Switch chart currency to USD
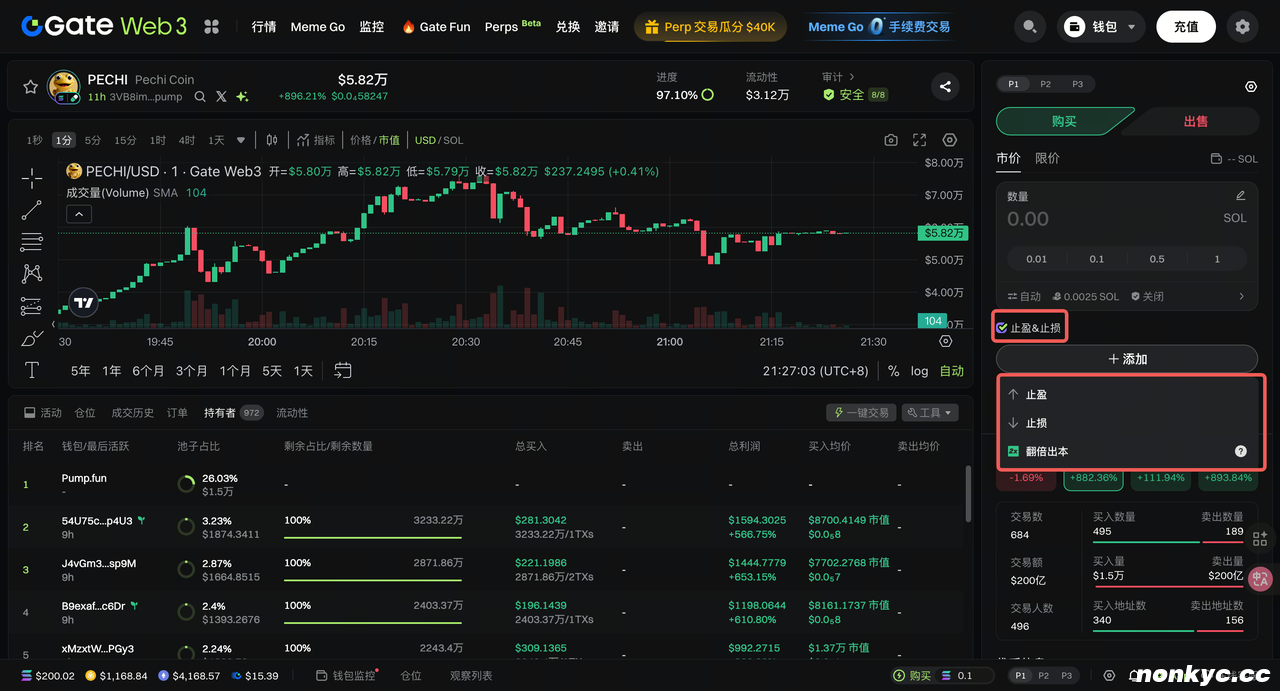 425,140
